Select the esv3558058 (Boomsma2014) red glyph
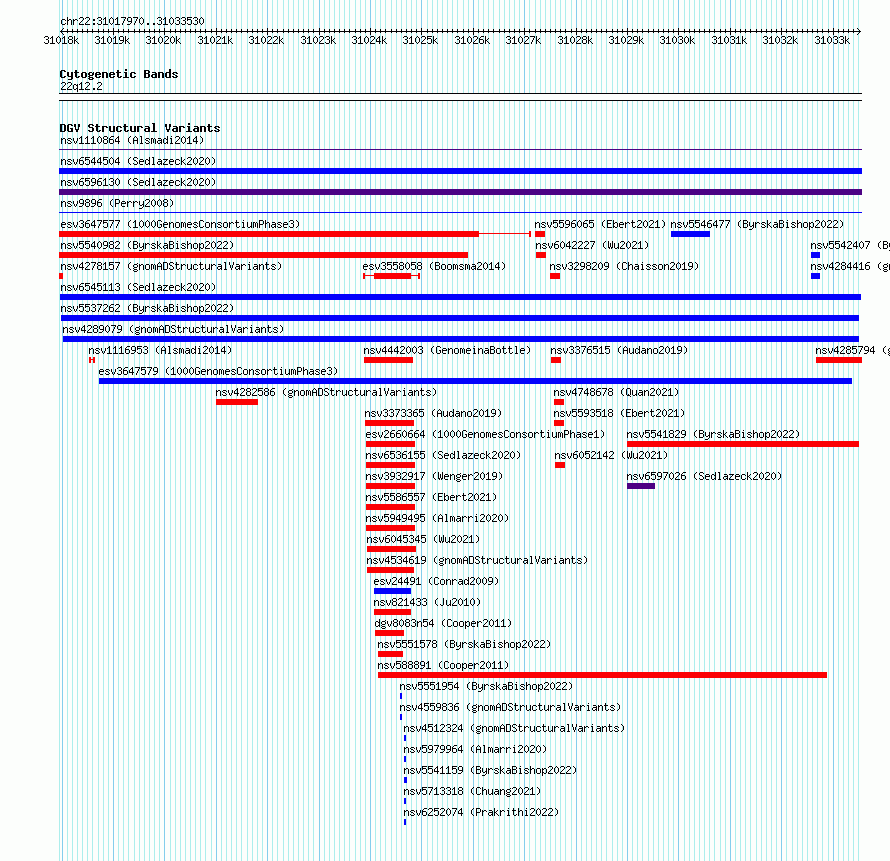The height and width of the screenshot is (861, 890). [x=392, y=276]
